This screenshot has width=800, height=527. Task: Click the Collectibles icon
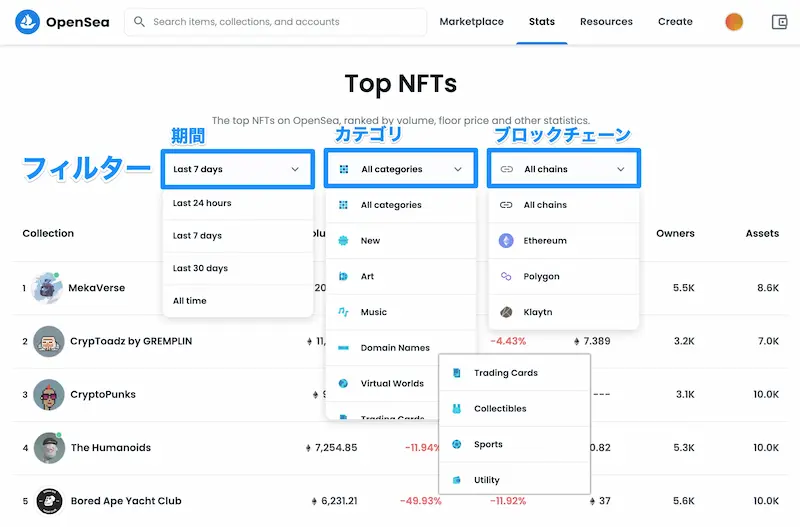[x=457, y=409]
